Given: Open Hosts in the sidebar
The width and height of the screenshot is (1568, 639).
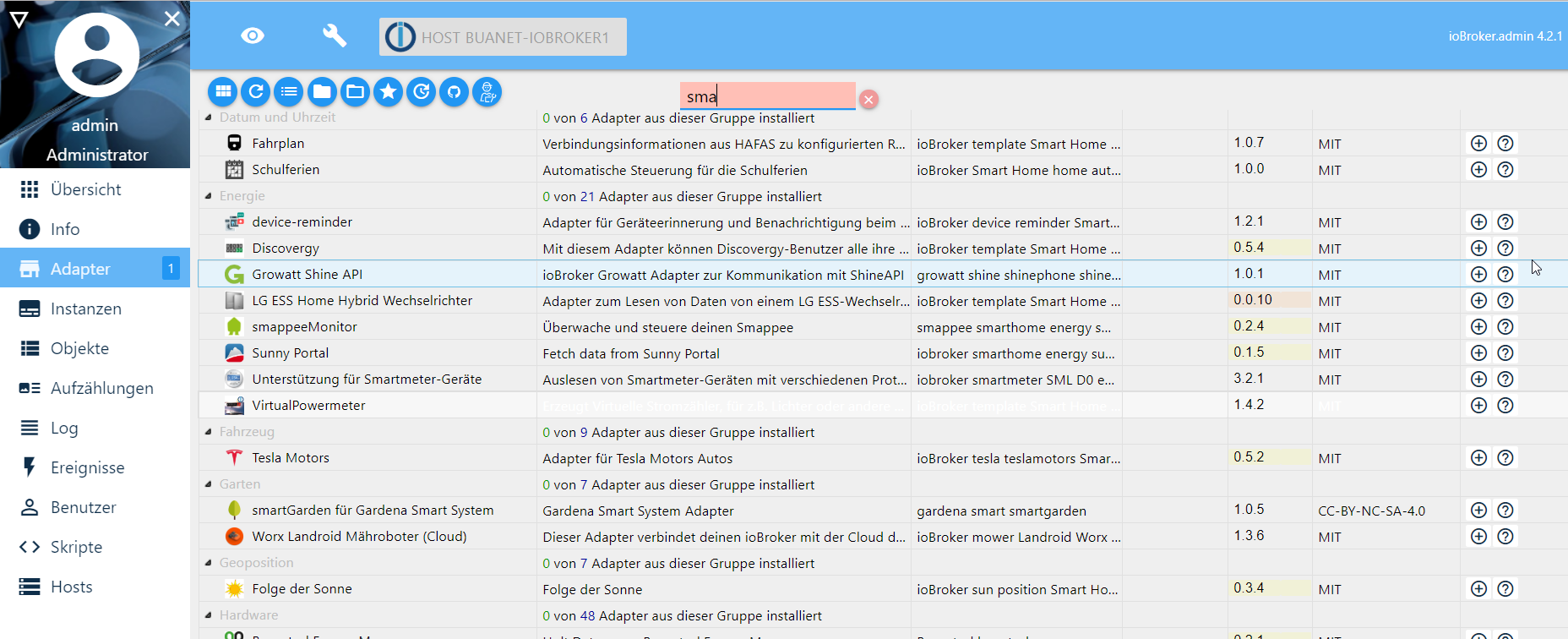Looking at the screenshot, I should click(95, 587).
